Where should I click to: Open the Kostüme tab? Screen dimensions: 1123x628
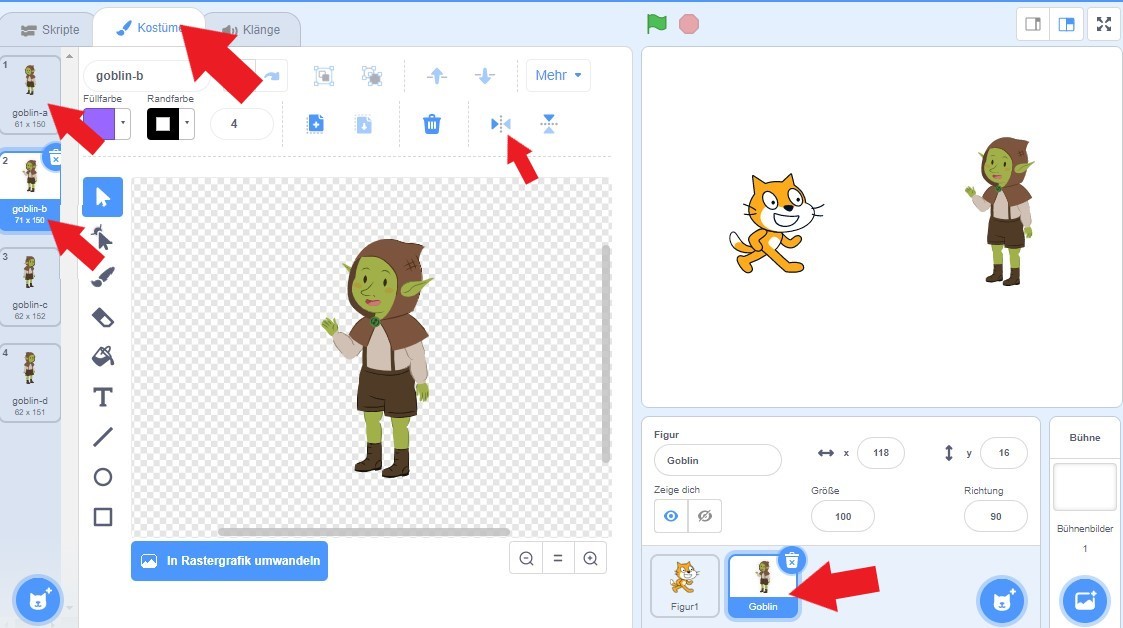click(x=150, y=28)
